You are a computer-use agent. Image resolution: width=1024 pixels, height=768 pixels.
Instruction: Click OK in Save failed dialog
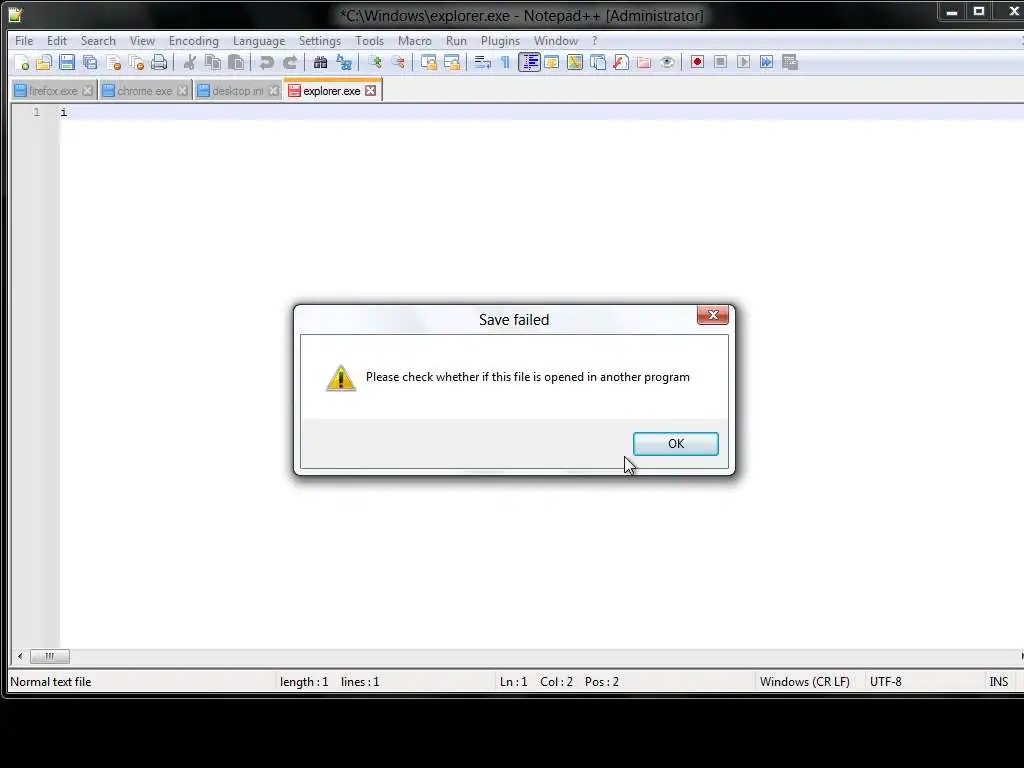[675, 444]
